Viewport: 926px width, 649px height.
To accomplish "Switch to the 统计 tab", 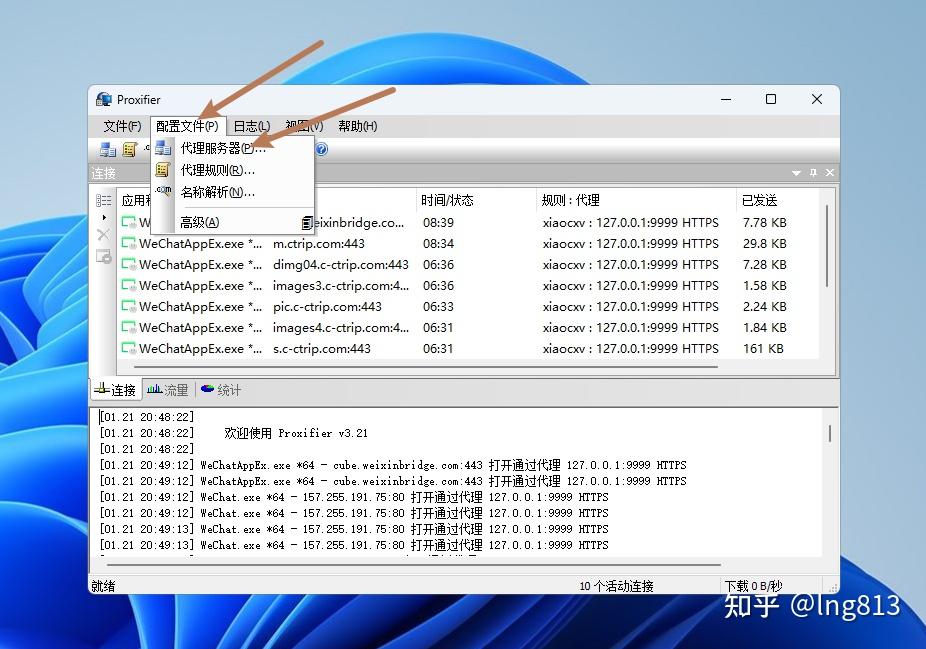I will 221,390.
